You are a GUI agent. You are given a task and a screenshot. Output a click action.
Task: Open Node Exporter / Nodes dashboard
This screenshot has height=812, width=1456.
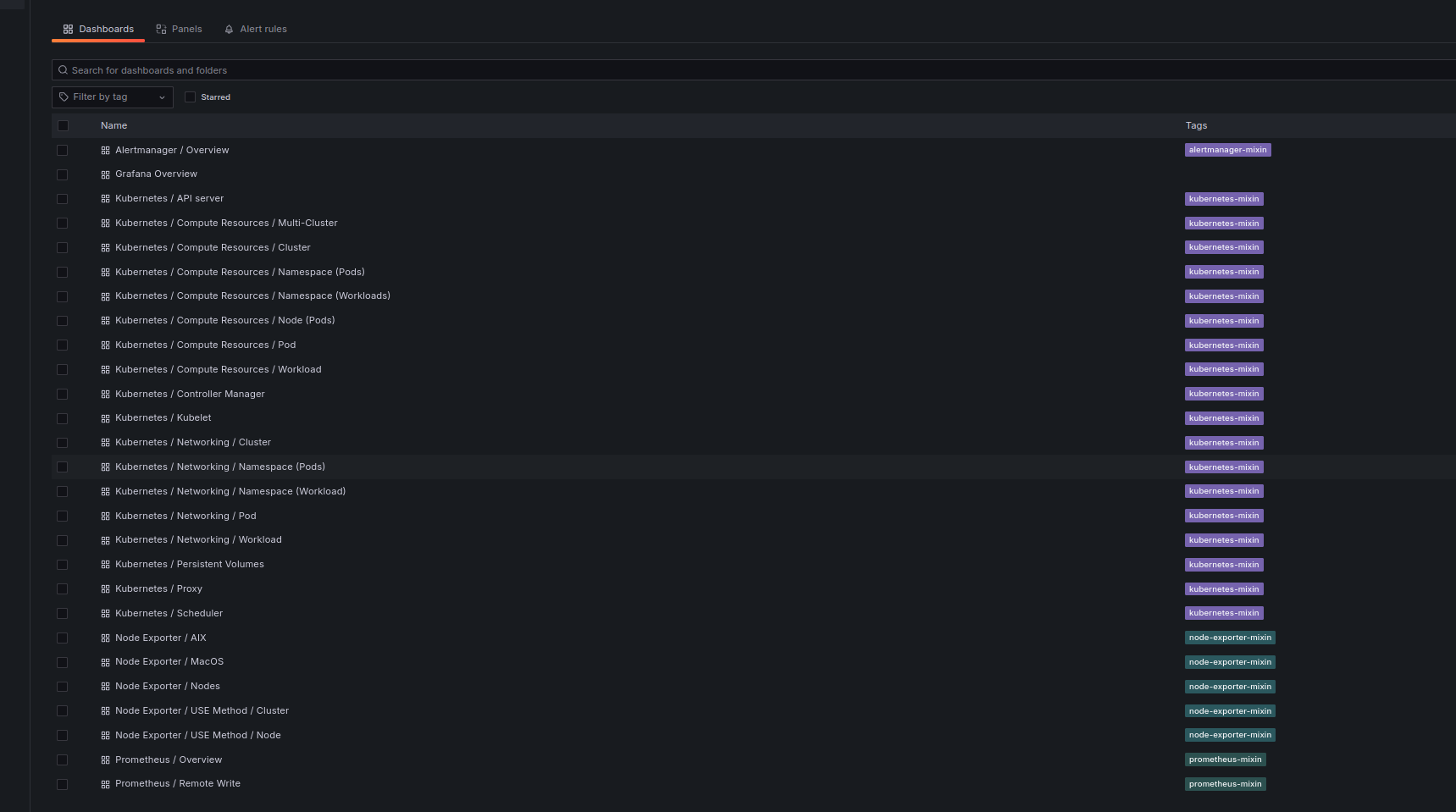[x=168, y=687]
